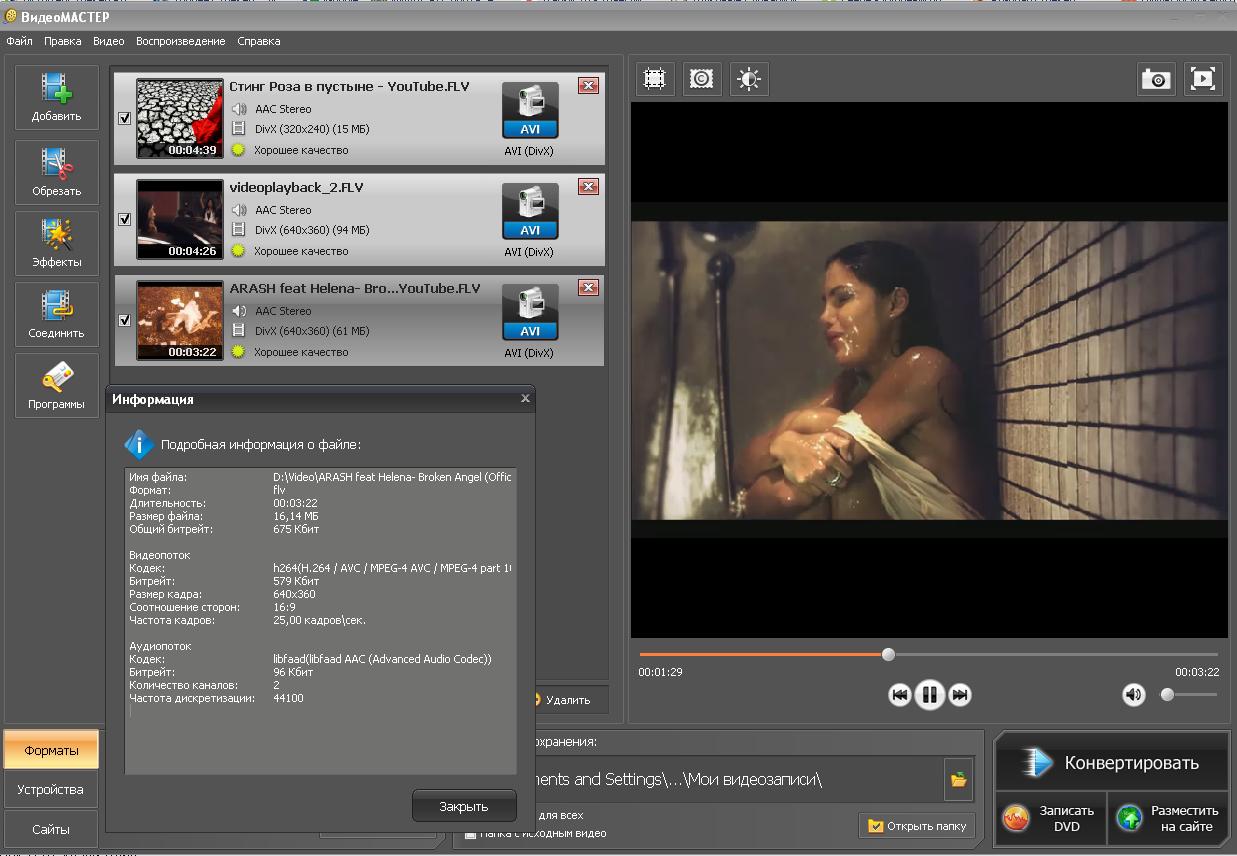The width and height of the screenshot is (1237, 856).
Task: Click the Хорошее качество label of videoplayback_2.FLV
Action: click(301, 251)
